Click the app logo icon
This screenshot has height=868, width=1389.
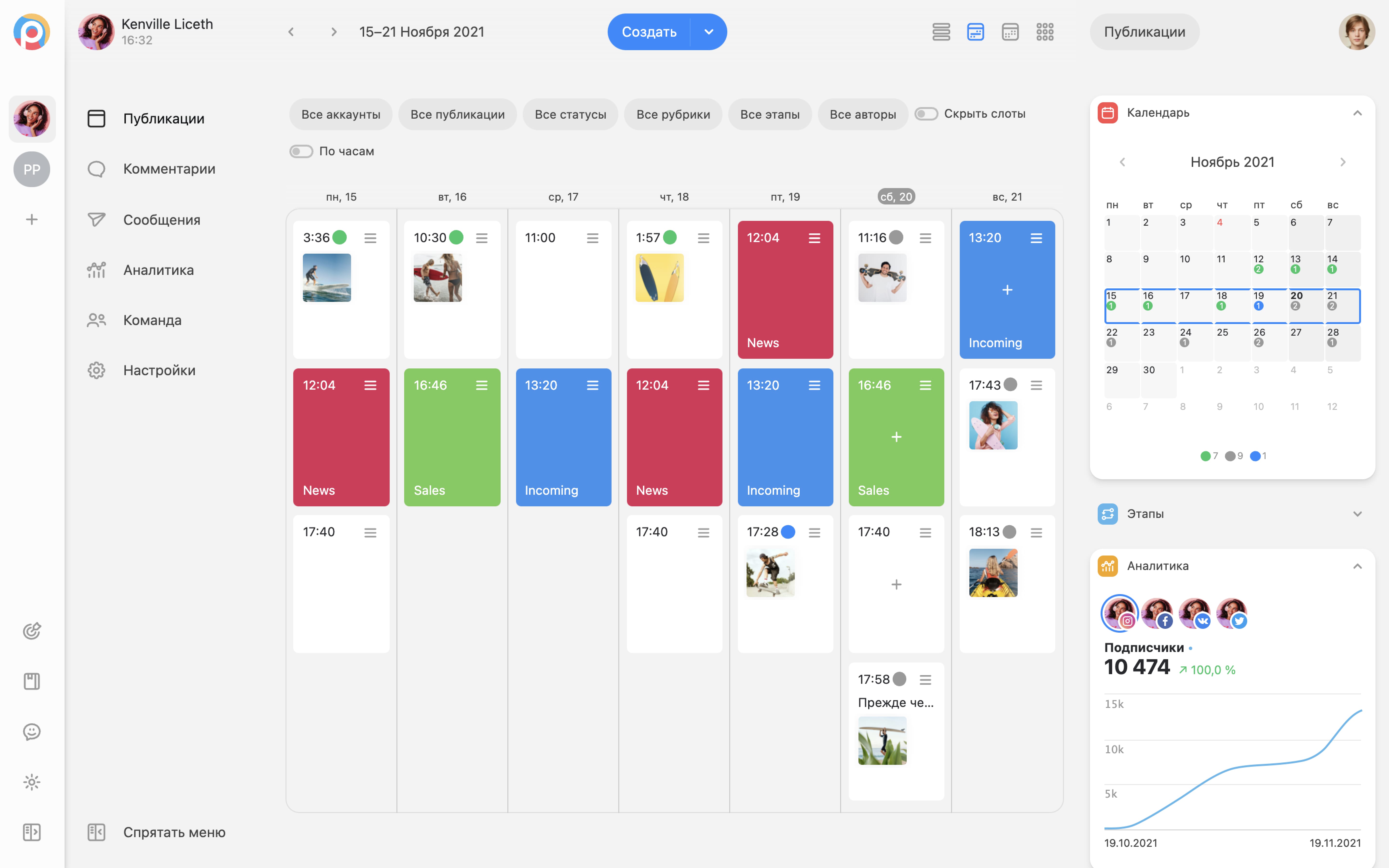pyautogui.click(x=32, y=32)
